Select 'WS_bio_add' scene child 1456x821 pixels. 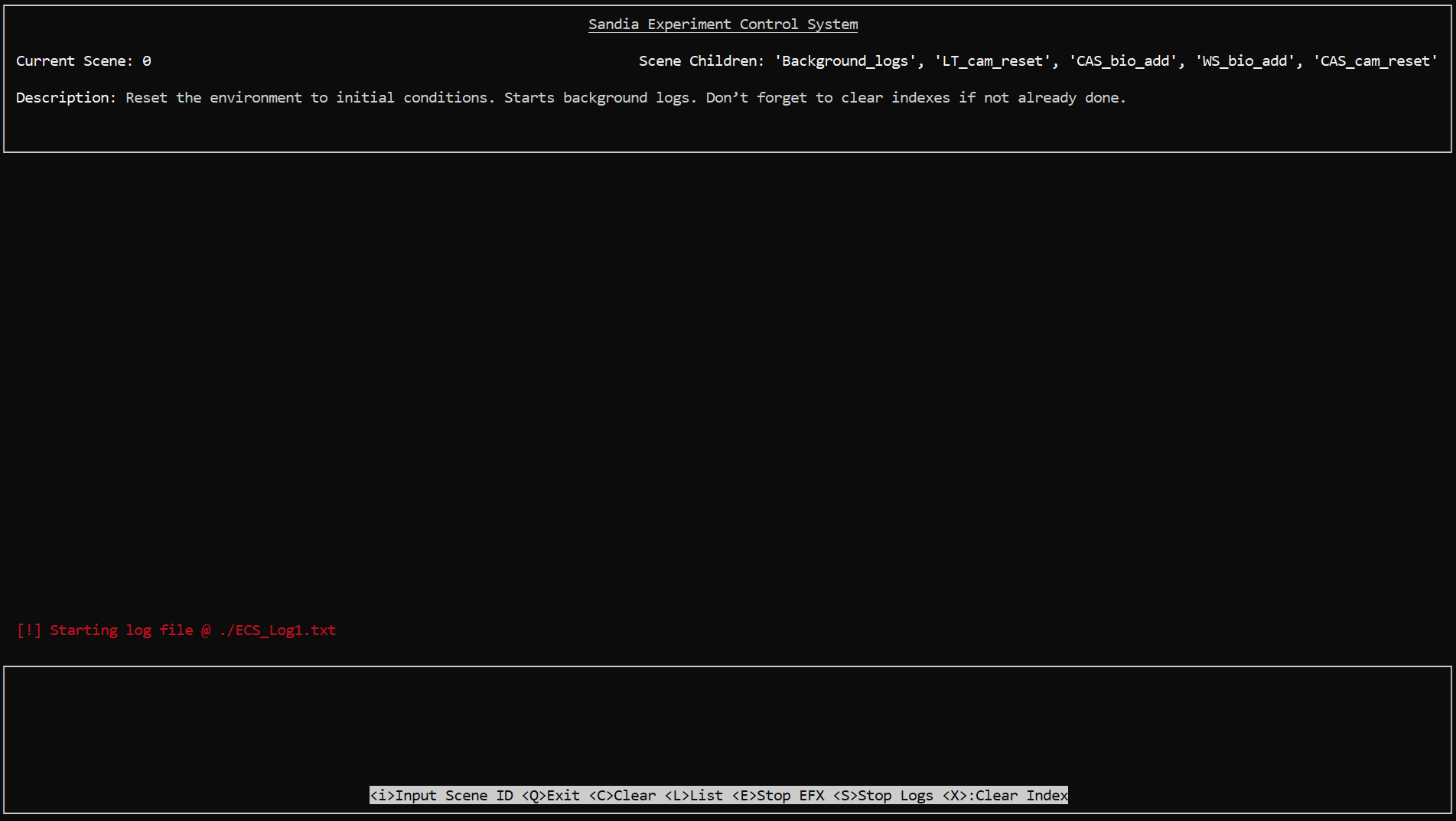click(1245, 61)
